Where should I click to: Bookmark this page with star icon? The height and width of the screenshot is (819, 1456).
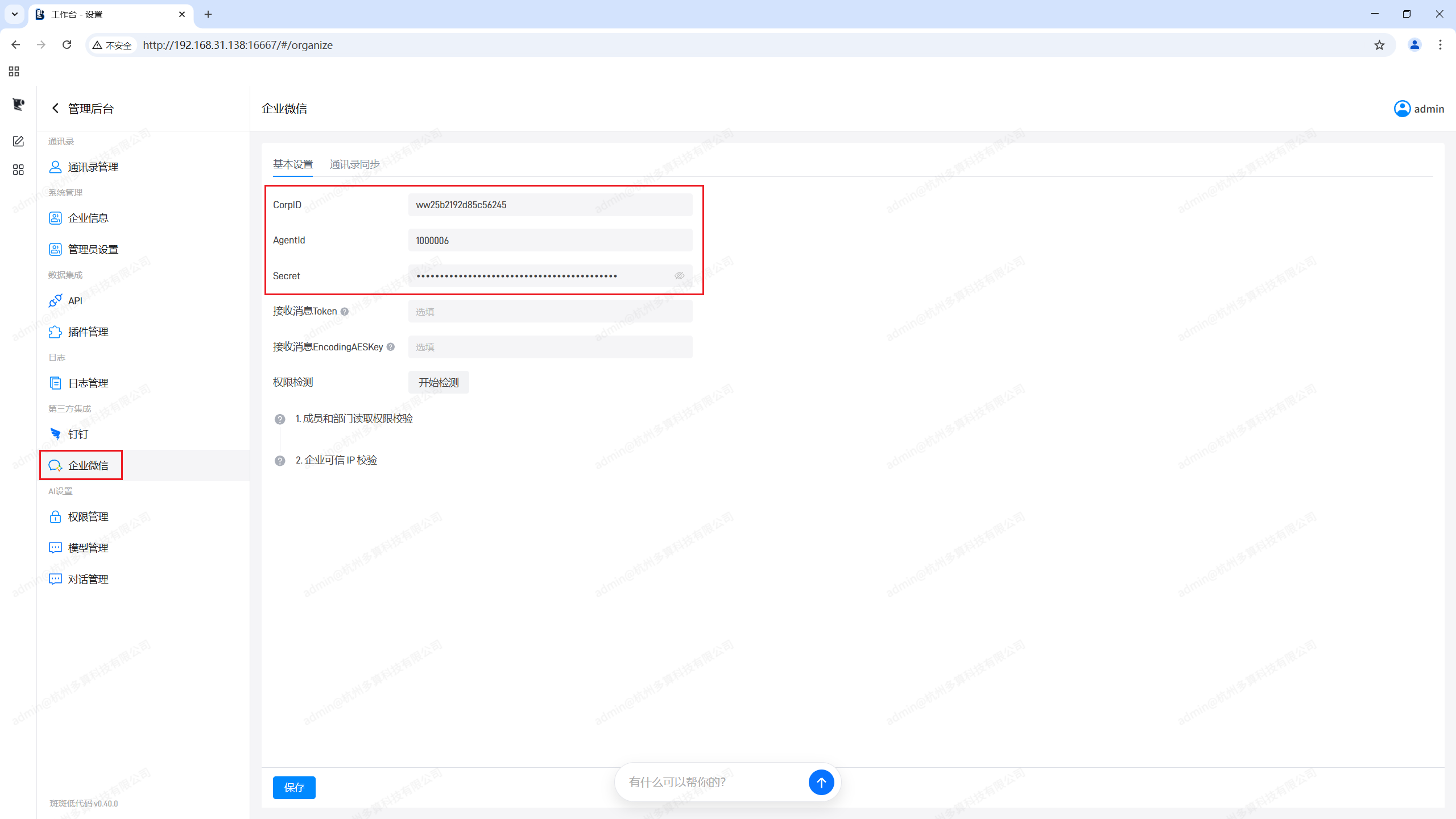click(1379, 45)
